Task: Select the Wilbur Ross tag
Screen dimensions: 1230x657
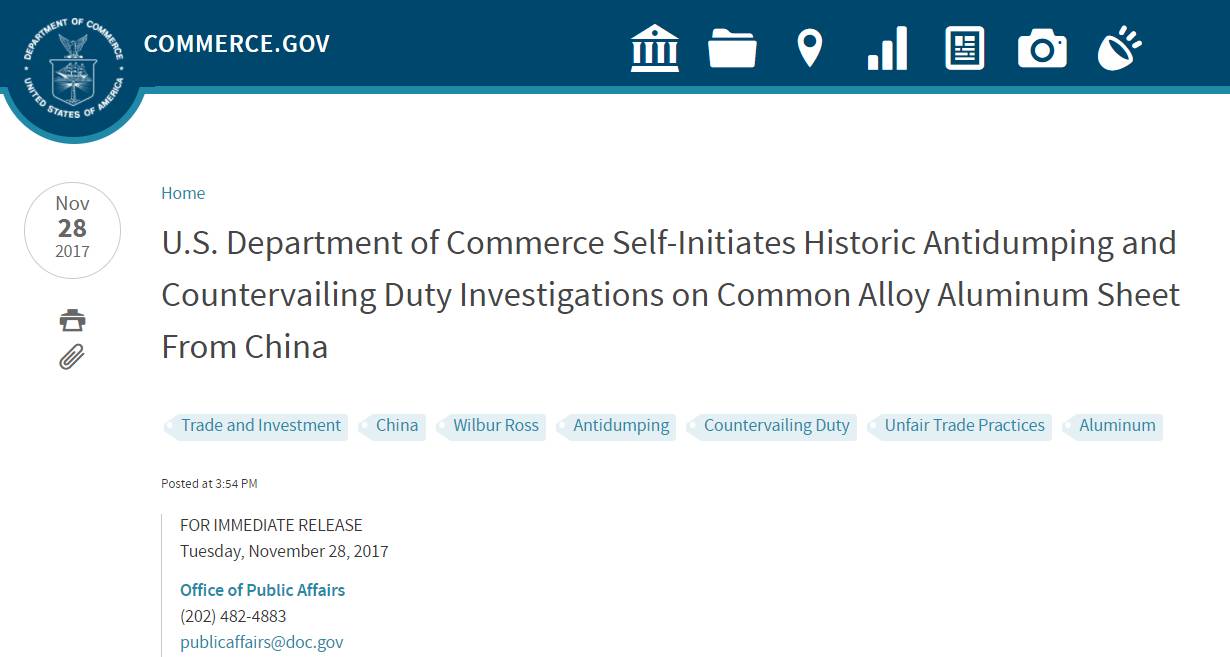Action: [491, 426]
